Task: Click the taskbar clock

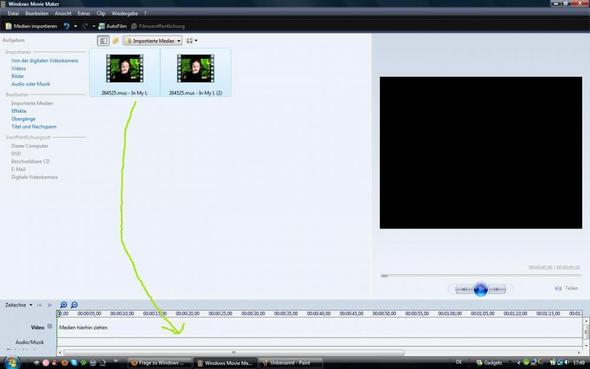Action: pyautogui.click(x=580, y=363)
